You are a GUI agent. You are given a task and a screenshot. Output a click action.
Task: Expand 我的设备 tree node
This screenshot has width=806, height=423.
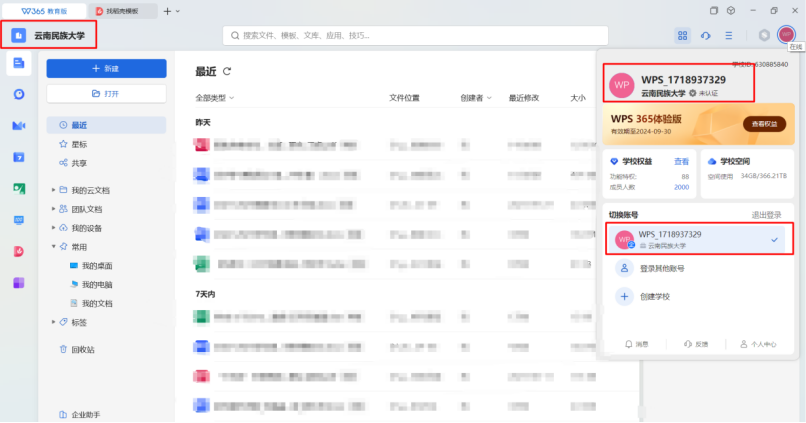tap(53, 228)
